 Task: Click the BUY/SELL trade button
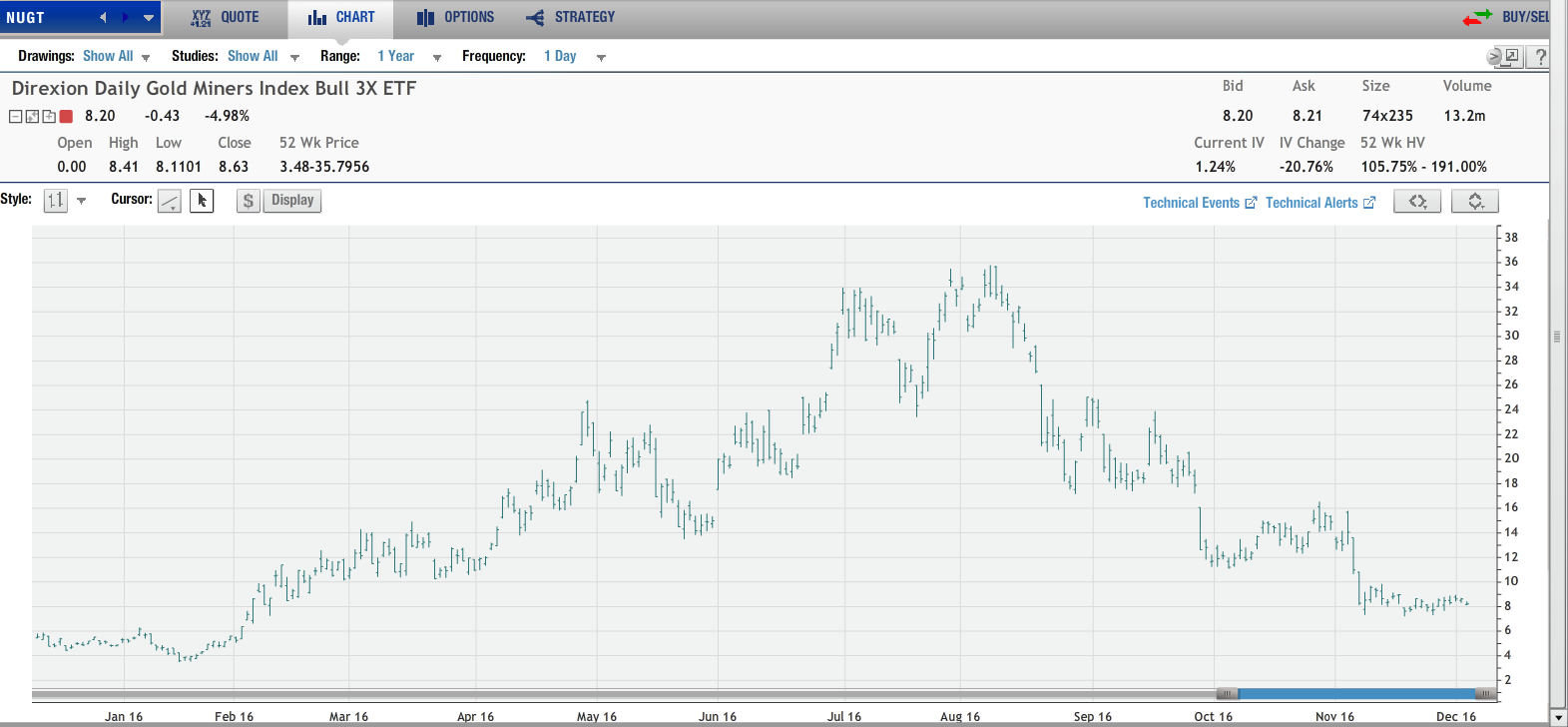pos(1525,17)
